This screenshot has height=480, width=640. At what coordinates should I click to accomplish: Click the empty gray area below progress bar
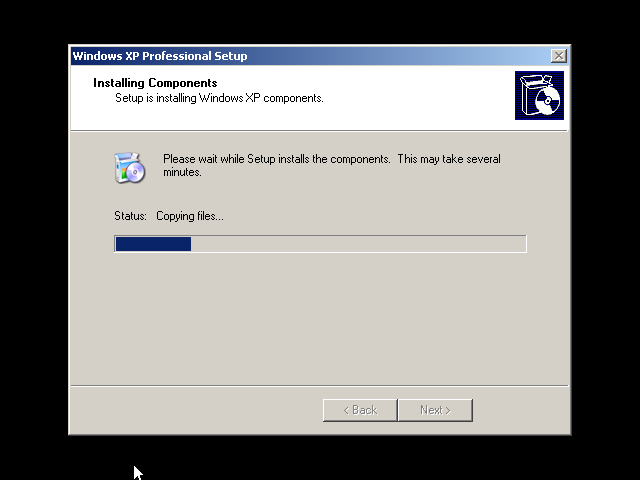coord(320,318)
